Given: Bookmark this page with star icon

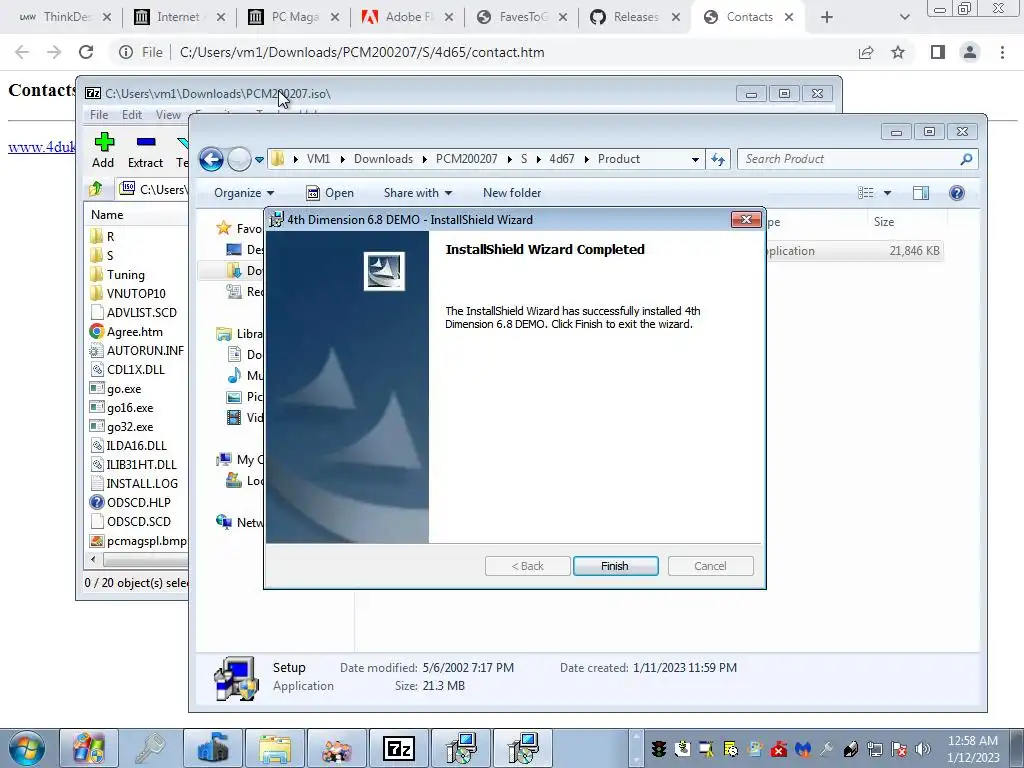Looking at the screenshot, I should click(x=899, y=52).
